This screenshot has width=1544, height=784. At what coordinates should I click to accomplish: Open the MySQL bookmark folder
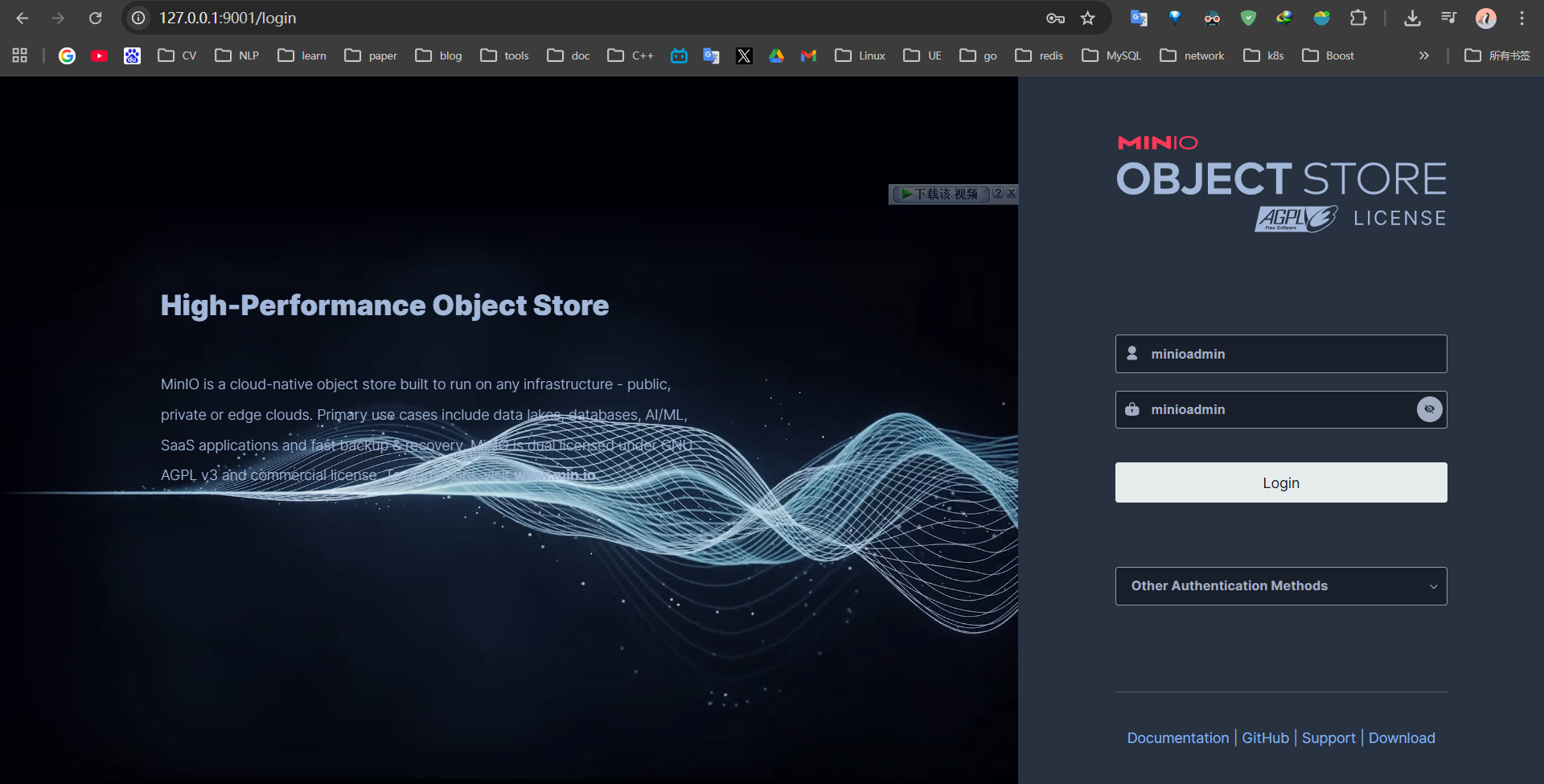[1112, 55]
